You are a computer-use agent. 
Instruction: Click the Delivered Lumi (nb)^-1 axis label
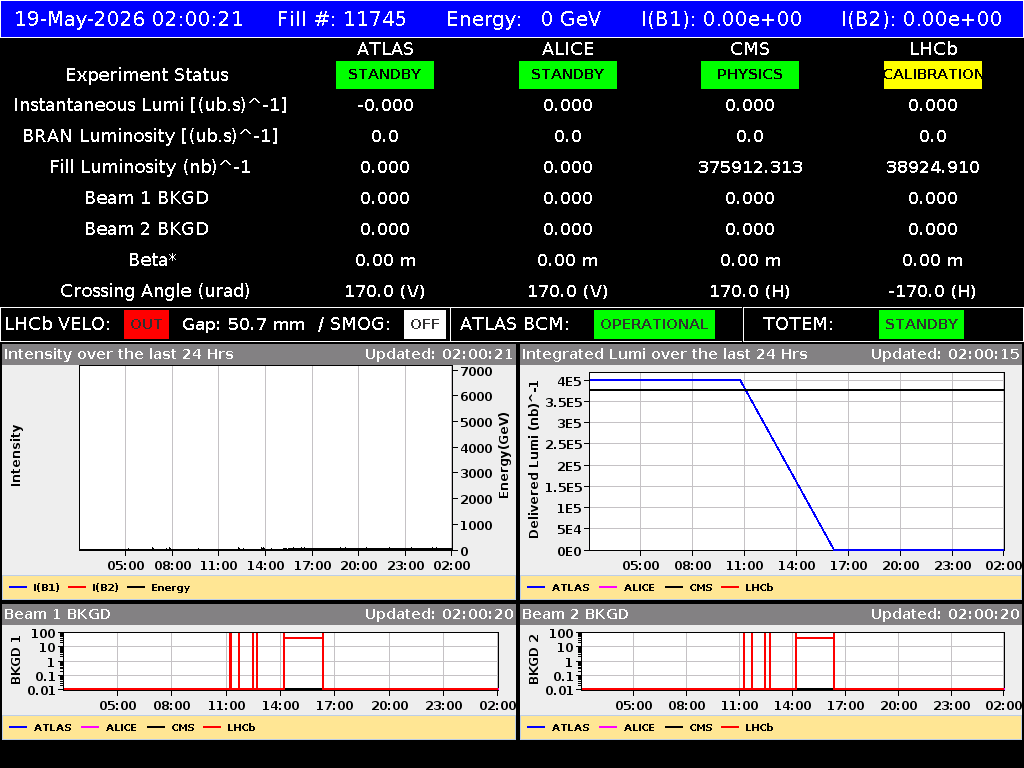[x=534, y=460]
